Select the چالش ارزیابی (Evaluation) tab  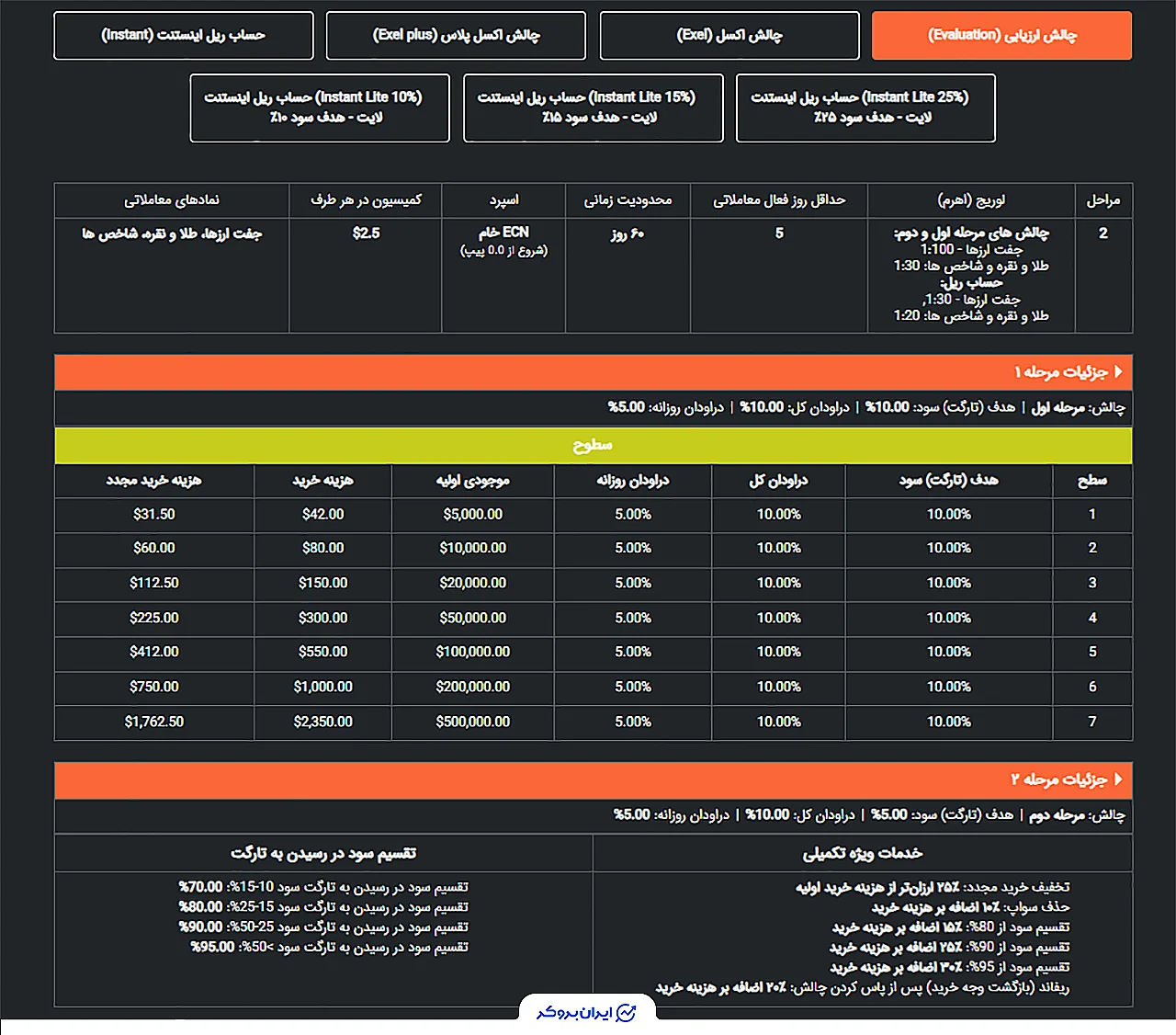pyautogui.click(x=1001, y=36)
